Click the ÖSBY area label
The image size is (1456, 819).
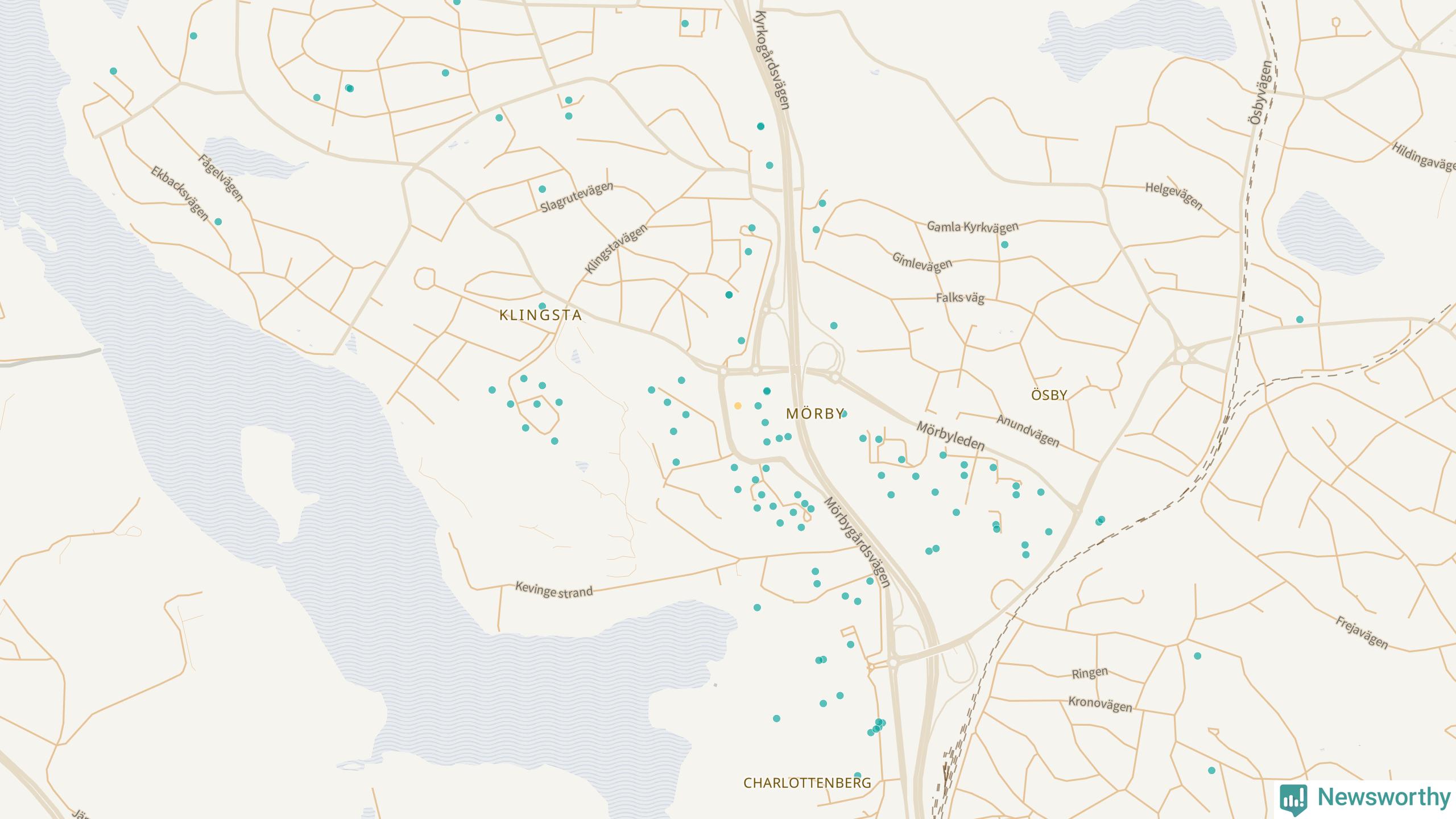pos(1049,395)
